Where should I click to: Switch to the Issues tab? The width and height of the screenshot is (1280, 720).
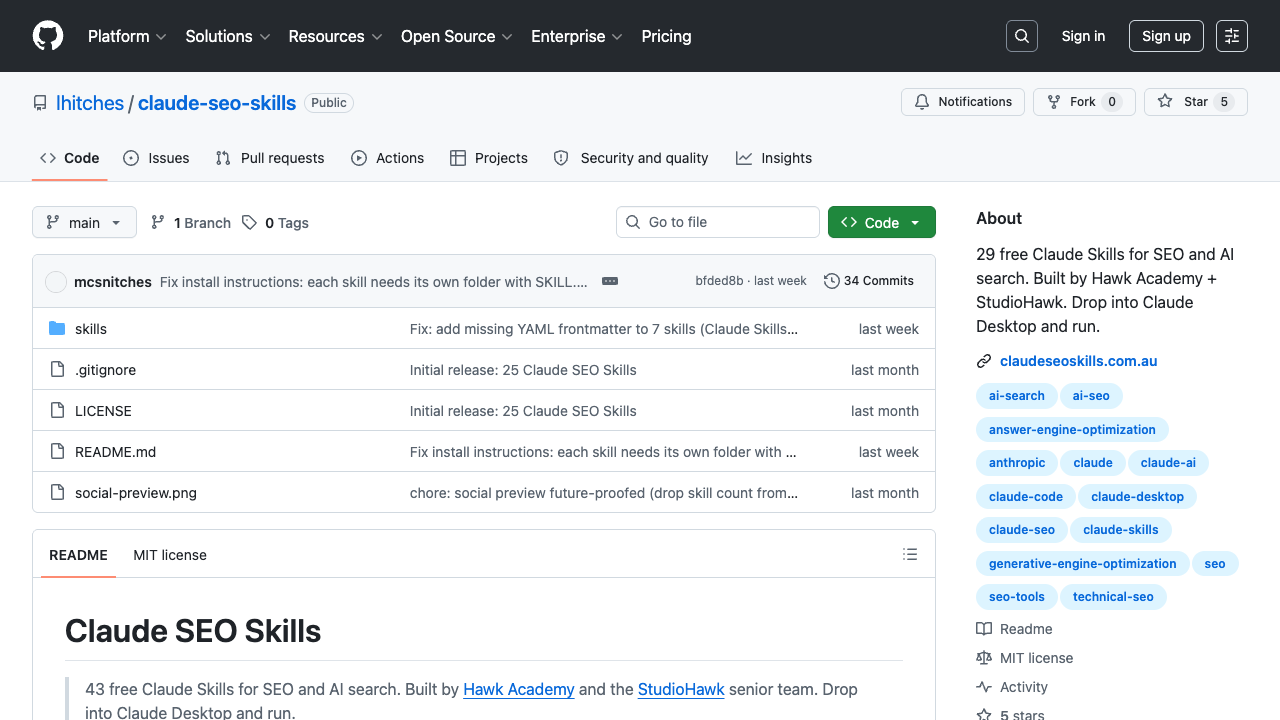(156, 158)
